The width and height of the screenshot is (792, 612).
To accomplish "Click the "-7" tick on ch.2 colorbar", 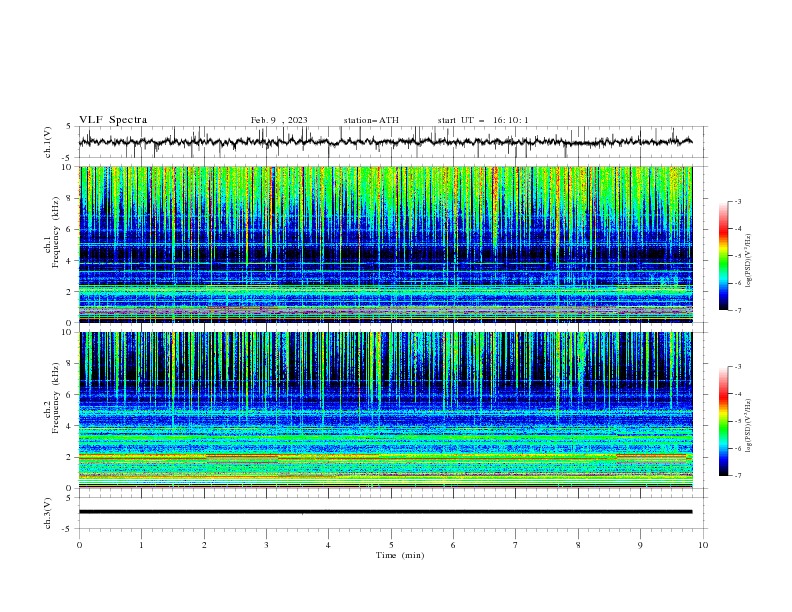I will [738, 476].
